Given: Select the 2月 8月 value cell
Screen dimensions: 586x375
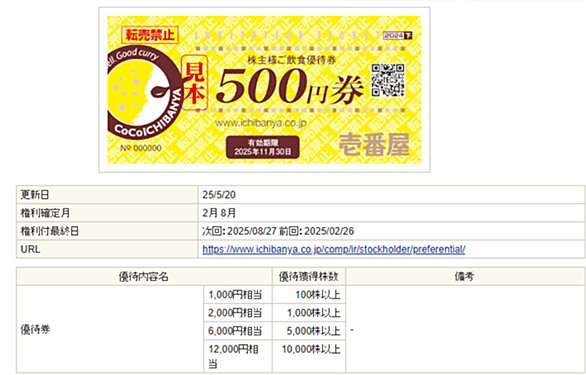Looking at the screenshot, I should pos(391,213).
